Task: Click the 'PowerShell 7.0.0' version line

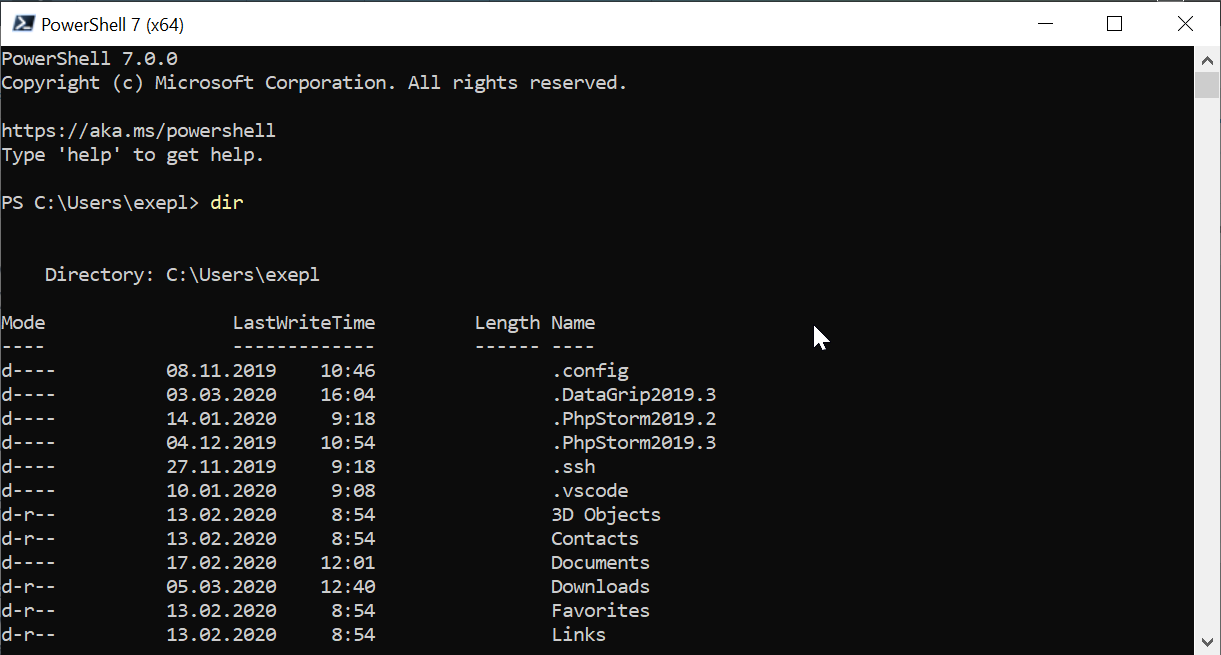Action: [89, 59]
